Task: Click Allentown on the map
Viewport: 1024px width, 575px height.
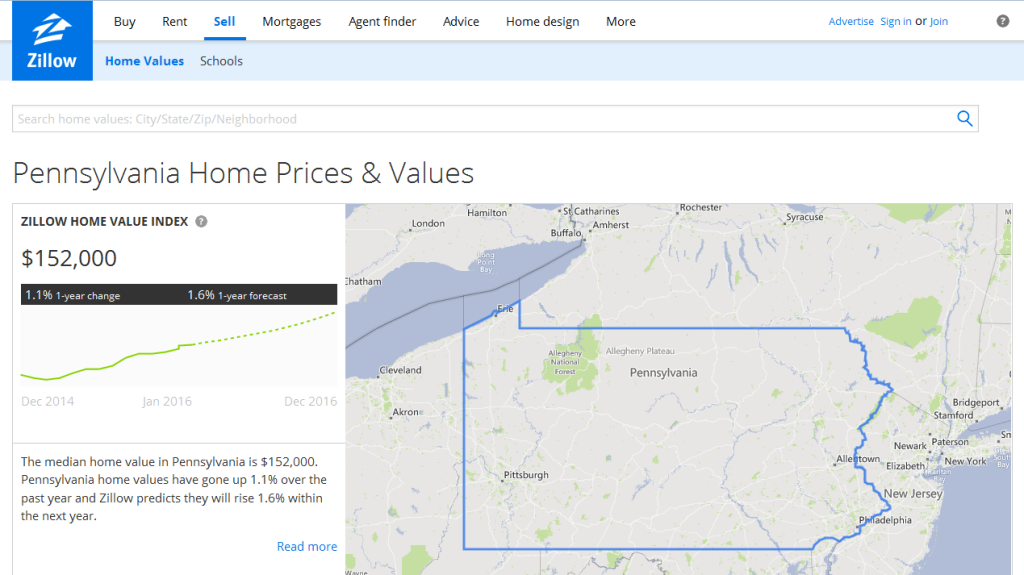Action: coord(858,459)
